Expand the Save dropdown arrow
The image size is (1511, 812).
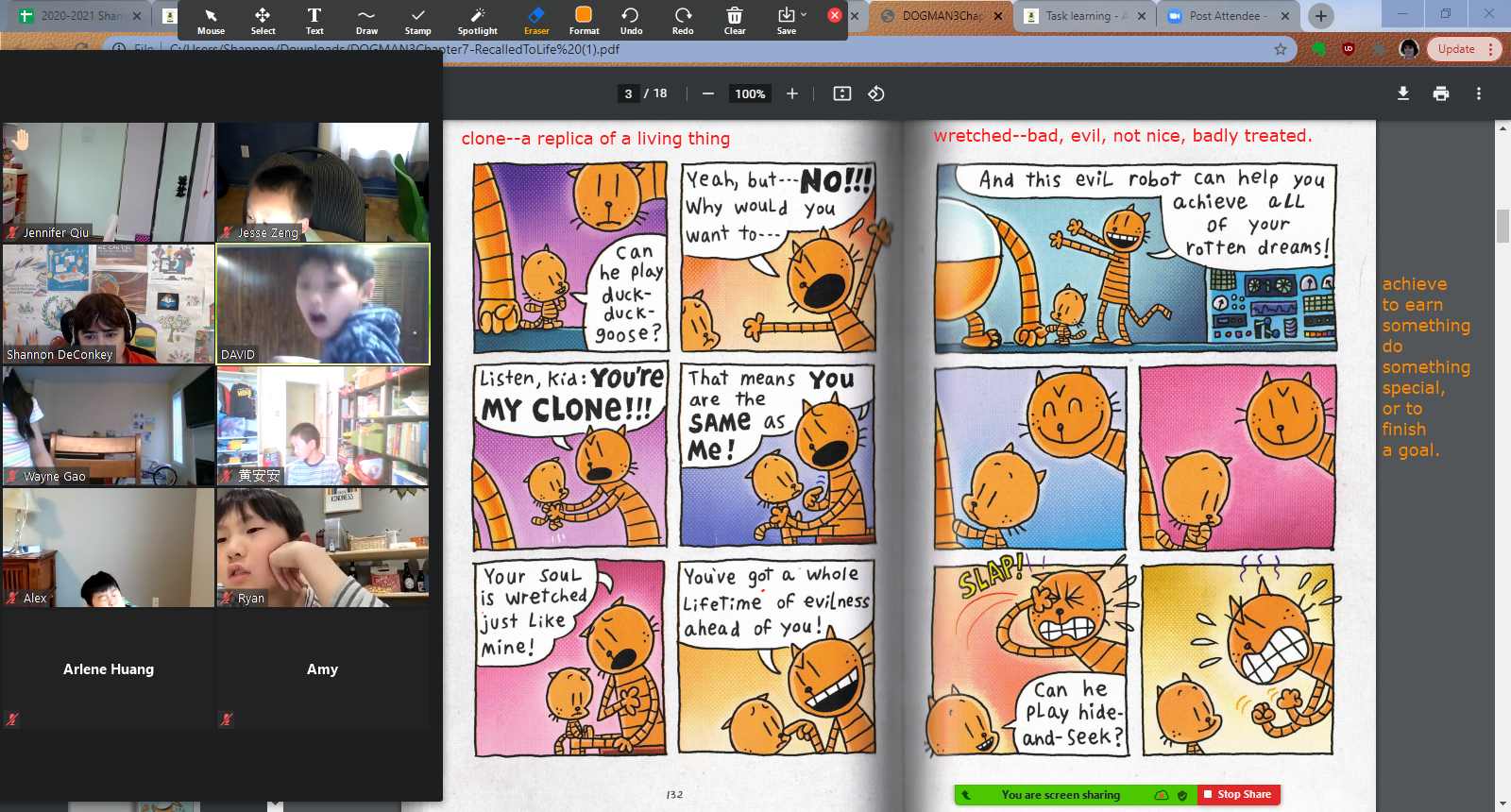pyautogui.click(x=804, y=15)
